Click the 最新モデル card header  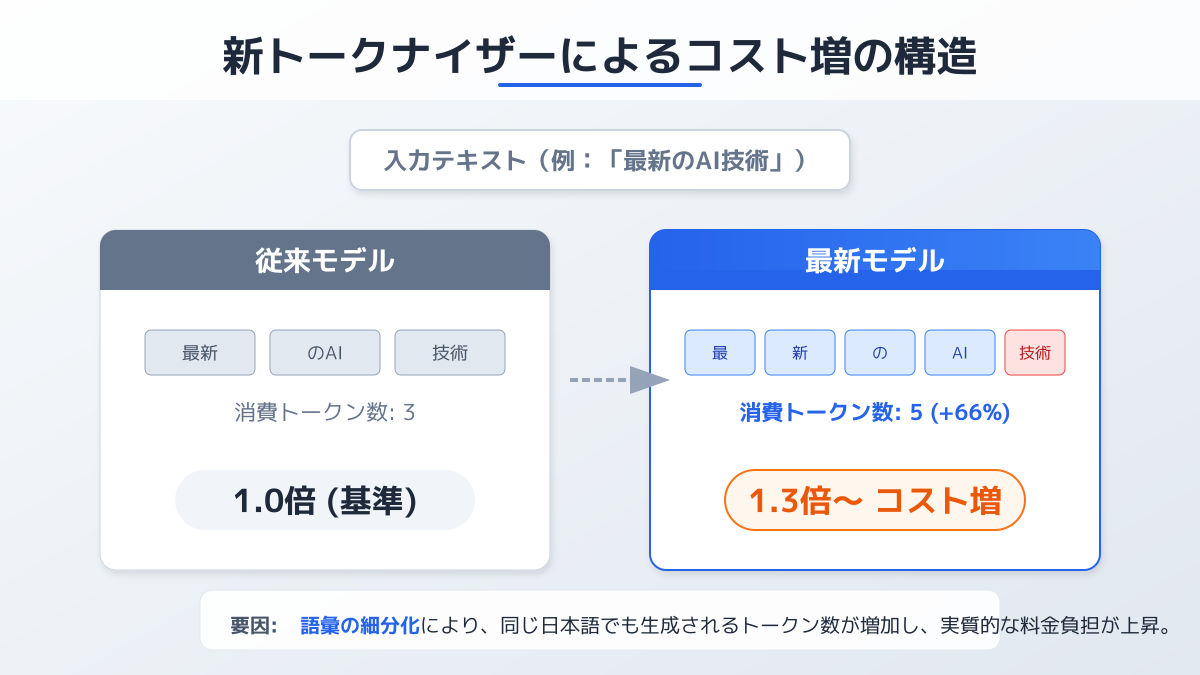tap(875, 261)
